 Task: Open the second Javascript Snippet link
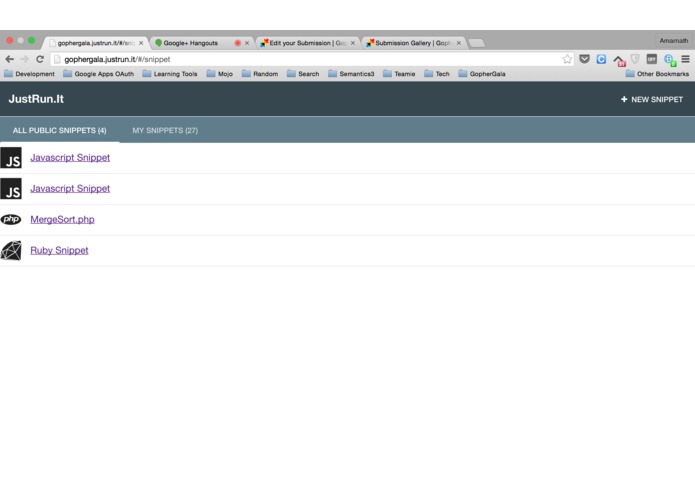tap(70, 189)
